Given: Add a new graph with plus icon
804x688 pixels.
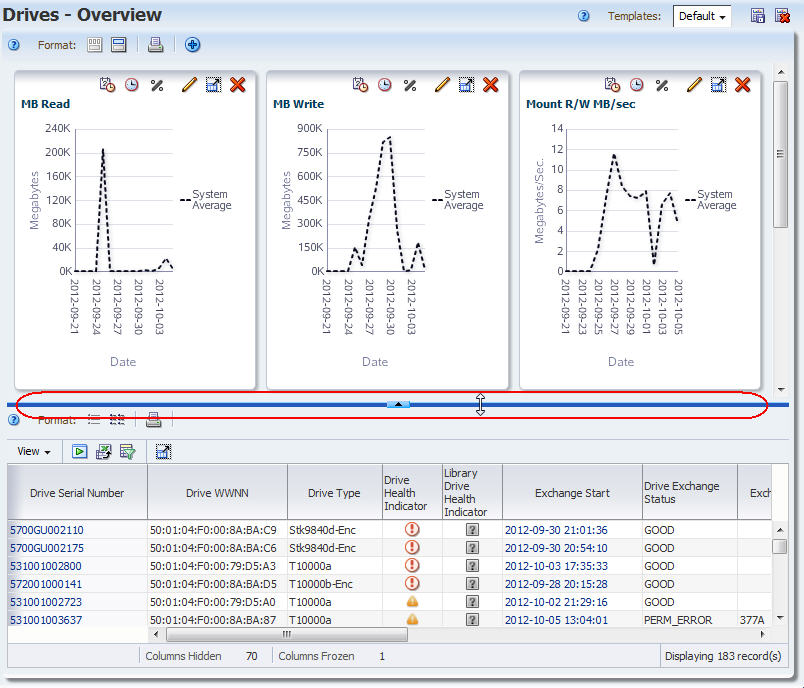Looking at the screenshot, I should click(193, 45).
